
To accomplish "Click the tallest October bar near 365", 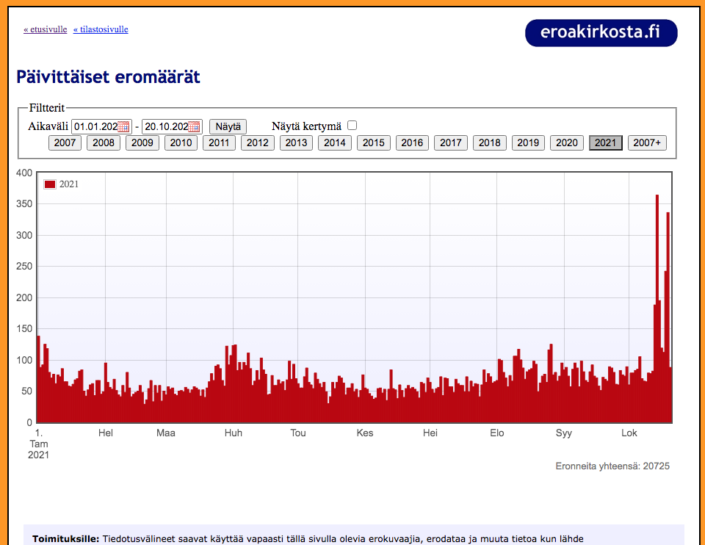I will [x=657, y=308].
